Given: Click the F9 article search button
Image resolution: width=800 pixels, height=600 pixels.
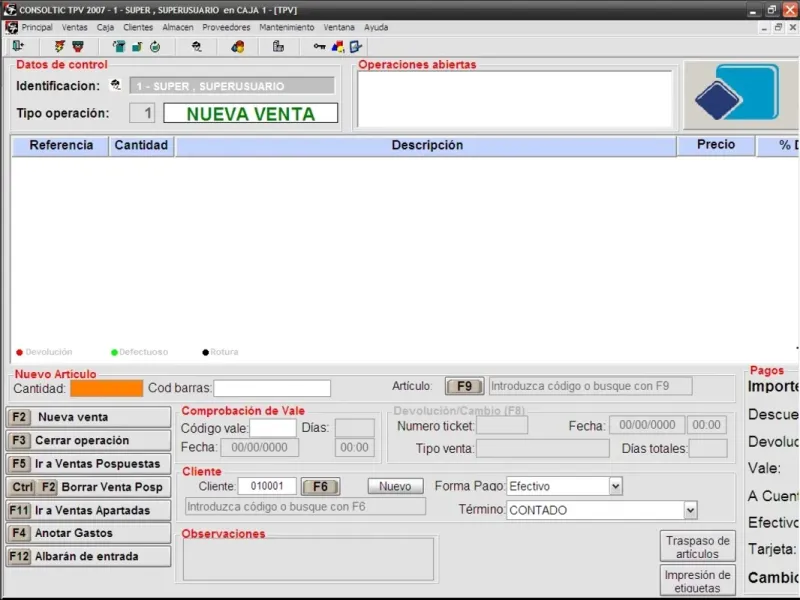Looking at the screenshot, I should pos(464,386).
